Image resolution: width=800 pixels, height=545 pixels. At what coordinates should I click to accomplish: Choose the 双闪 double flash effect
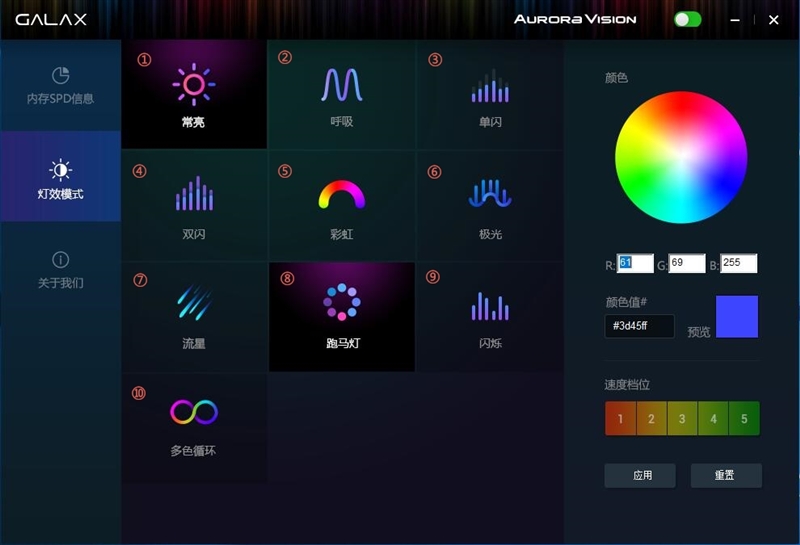click(194, 205)
